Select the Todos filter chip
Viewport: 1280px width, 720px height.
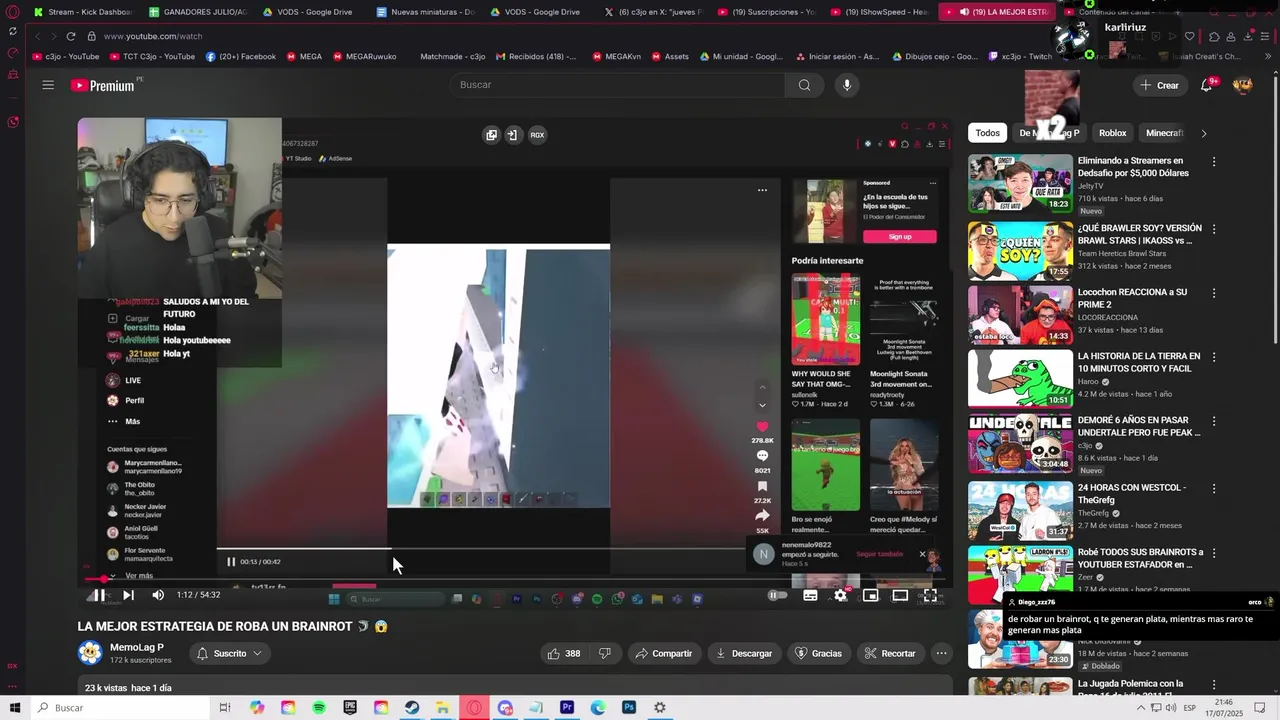click(988, 133)
